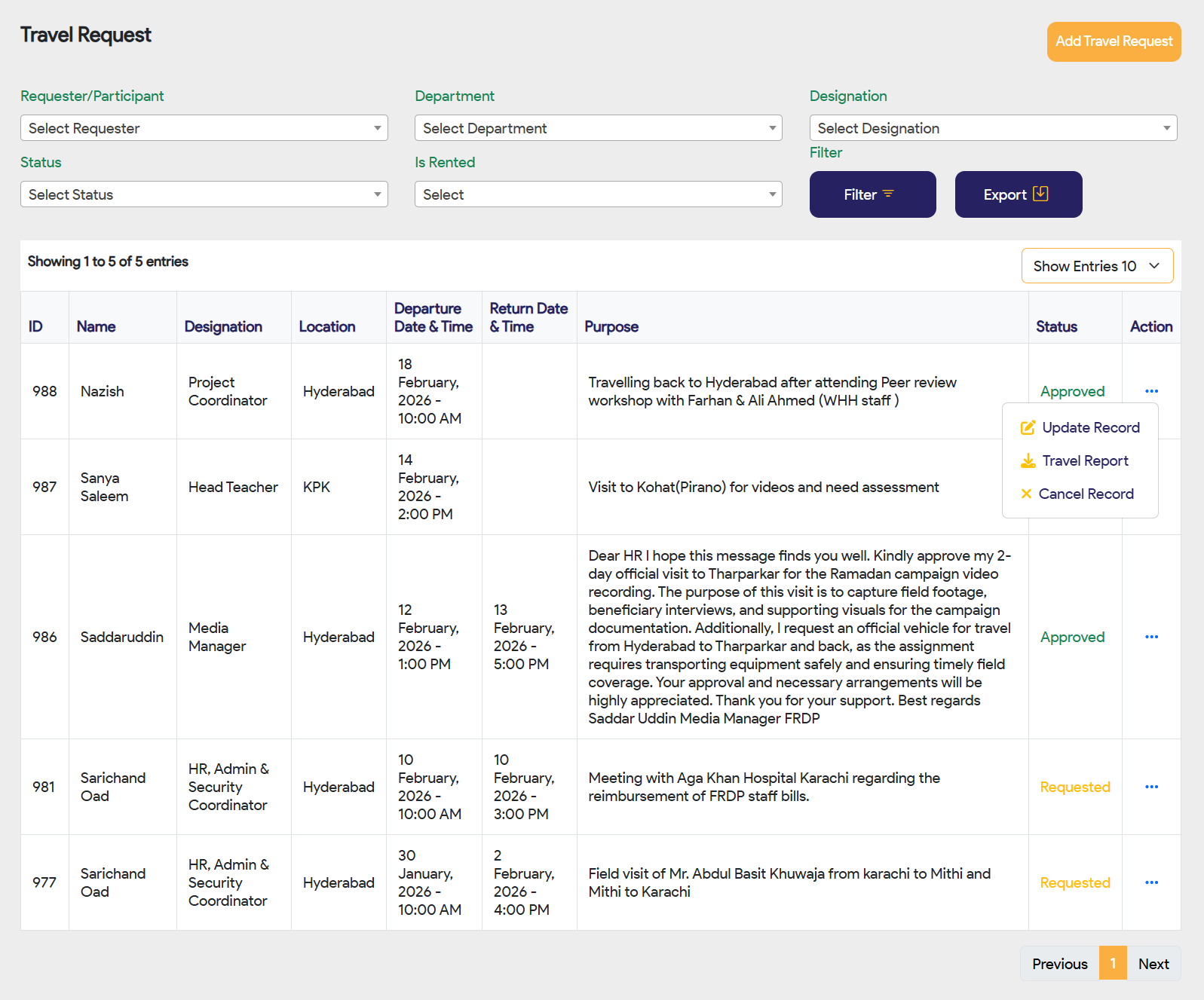Go to the Next page
The image size is (1204, 1000).
coord(1153,964)
